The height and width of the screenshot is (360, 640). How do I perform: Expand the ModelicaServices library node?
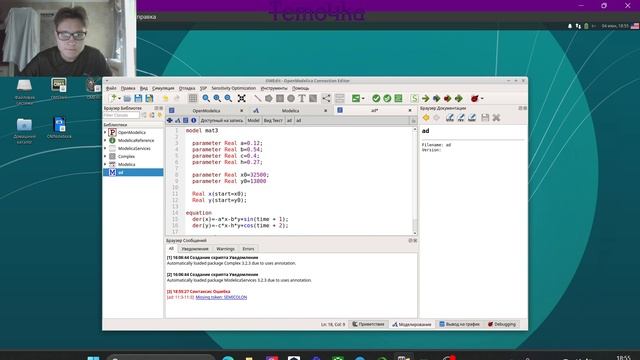105,149
